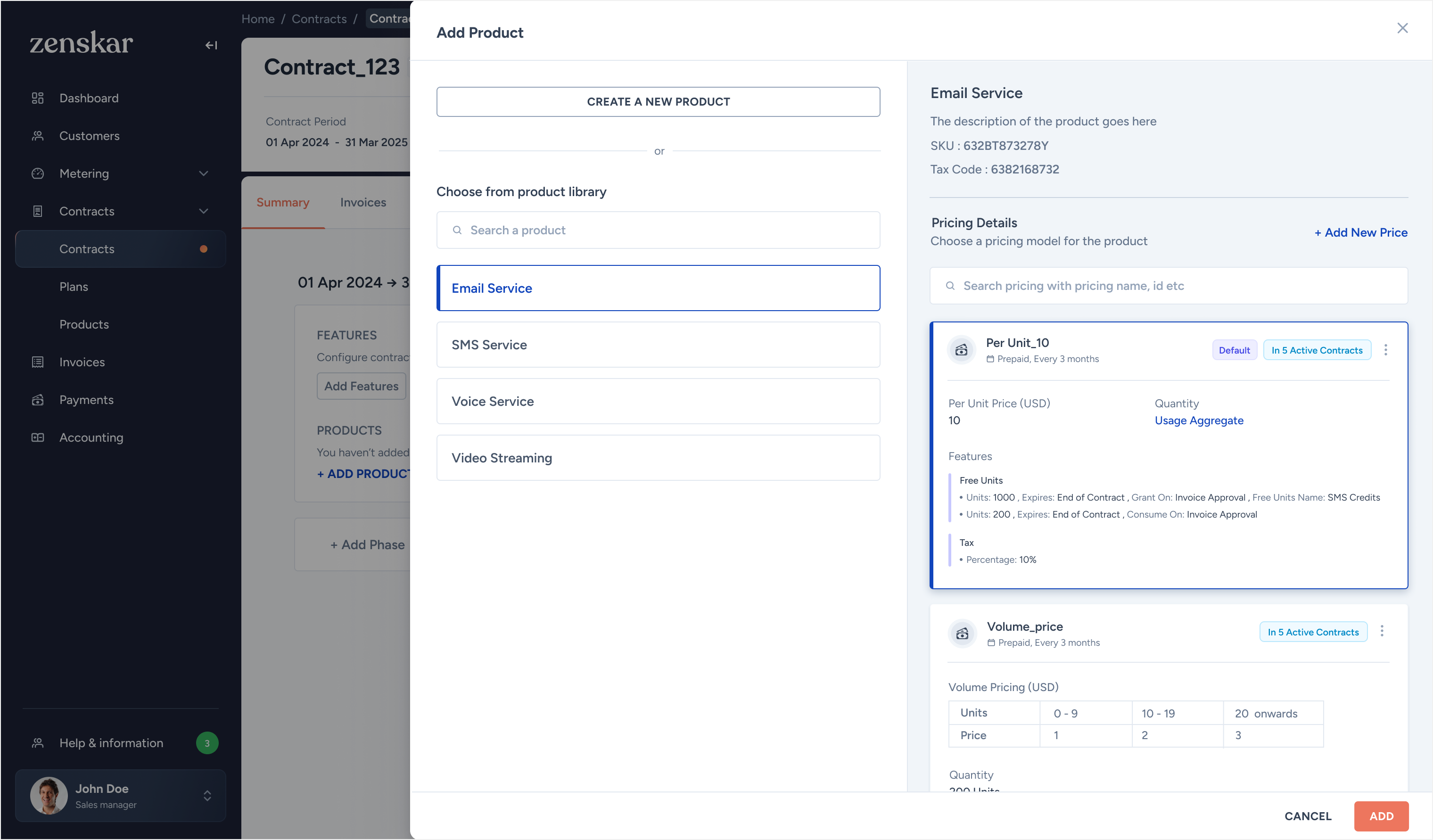Open the Products submenu item
The width and height of the screenshot is (1433, 840).
click(x=84, y=324)
